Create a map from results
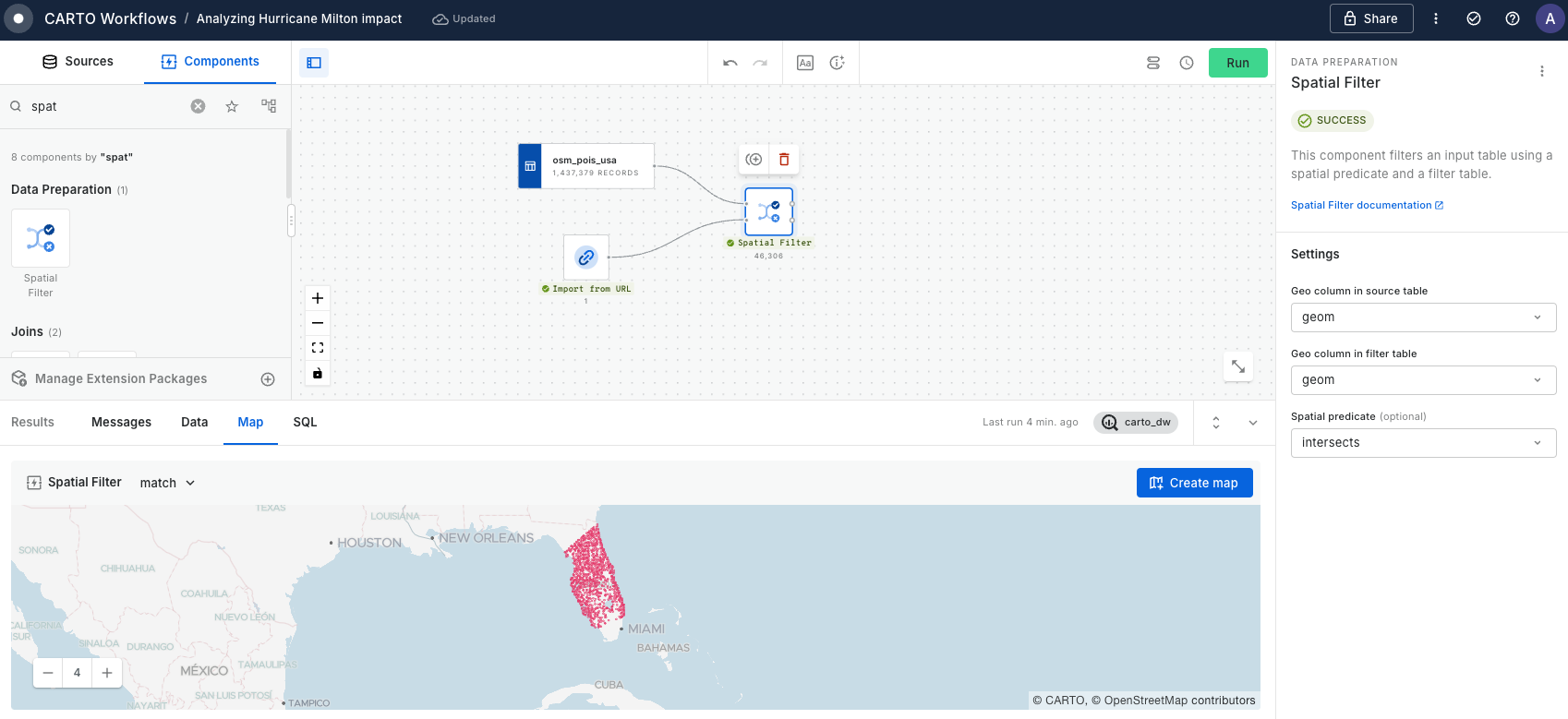Image resolution: width=1568 pixels, height=719 pixels. [x=1194, y=483]
